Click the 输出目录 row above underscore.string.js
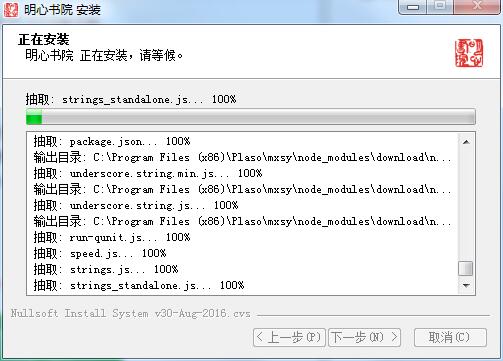The height and width of the screenshot is (361, 503). coord(242,189)
